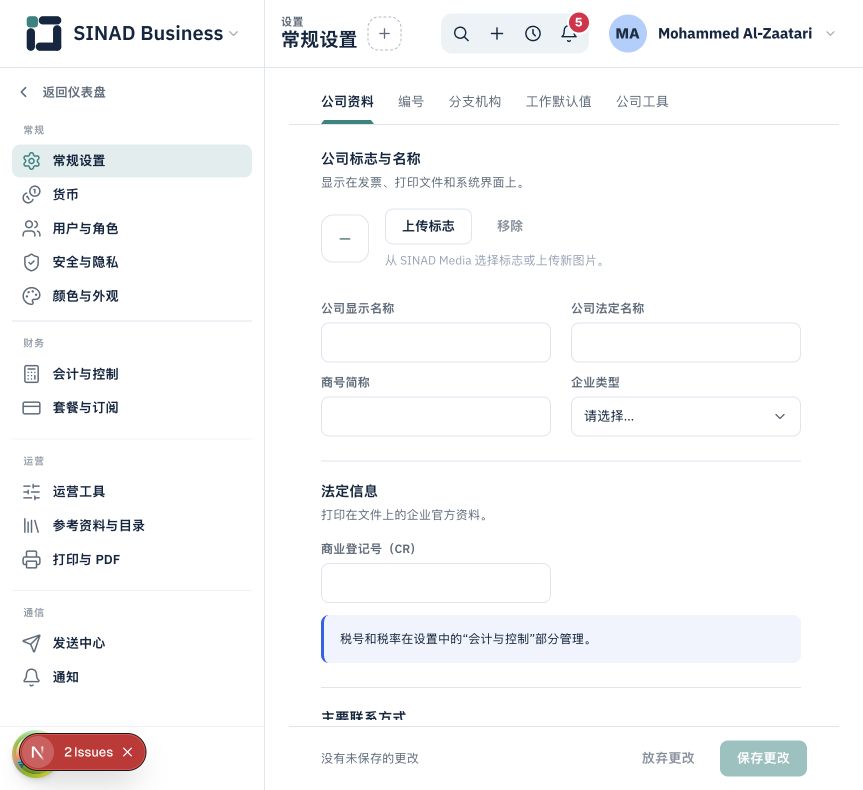Click the 移除 logo button

click(x=510, y=226)
